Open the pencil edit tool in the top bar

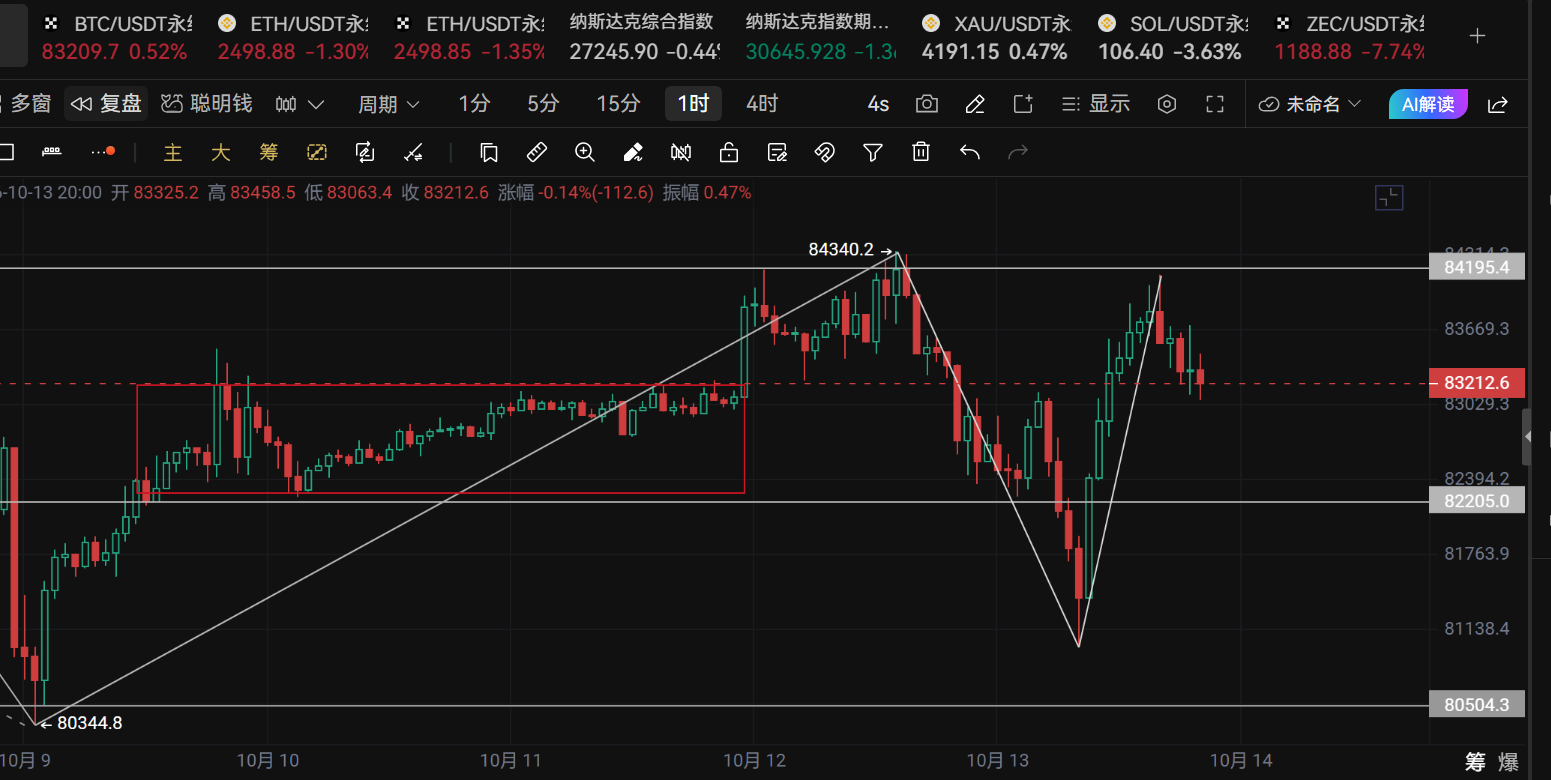click(975, 104)
